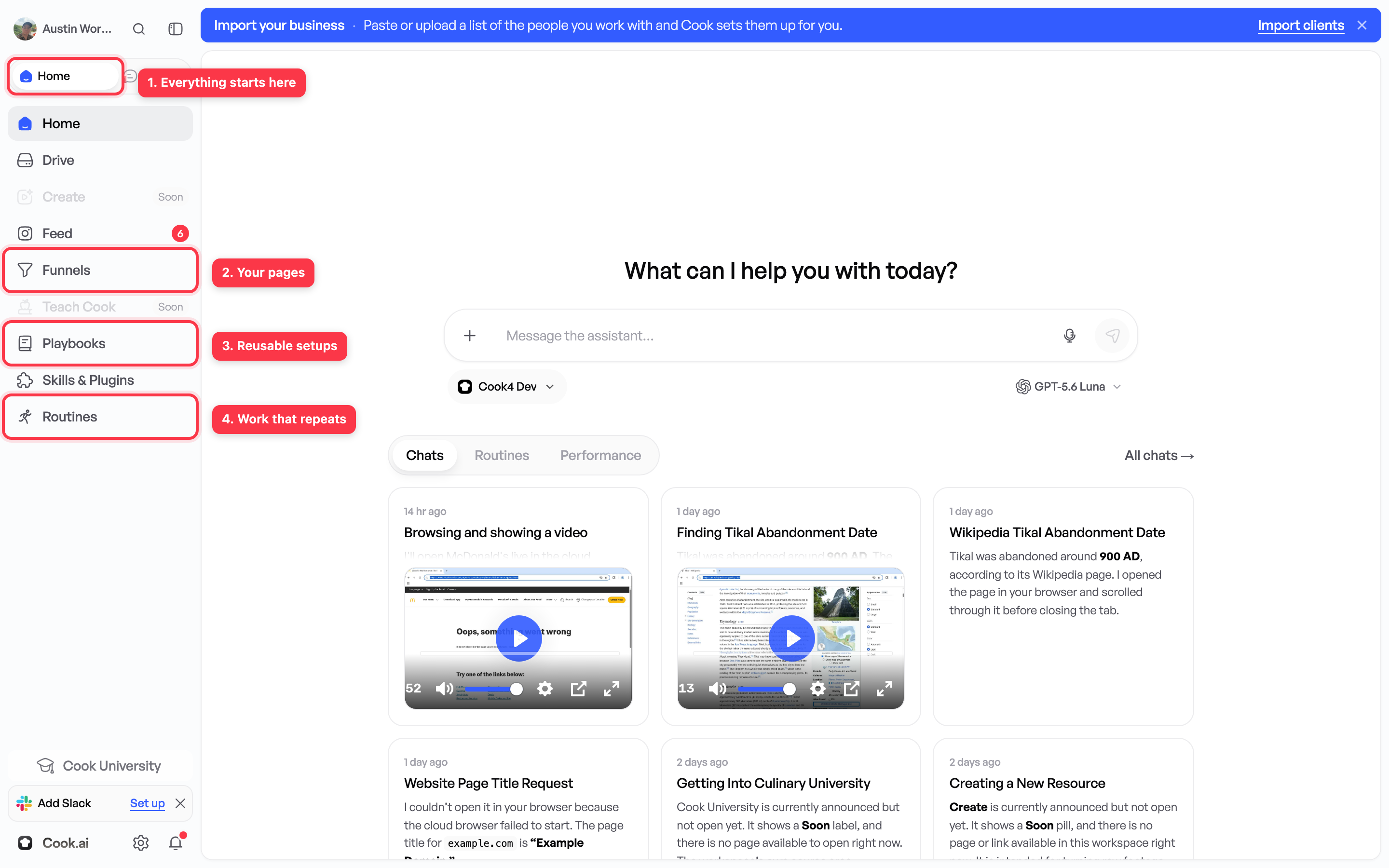Click the Skills & Plugins puzzle icon
This screenshot has height=868, width=1389.
(x=25, y=380)
